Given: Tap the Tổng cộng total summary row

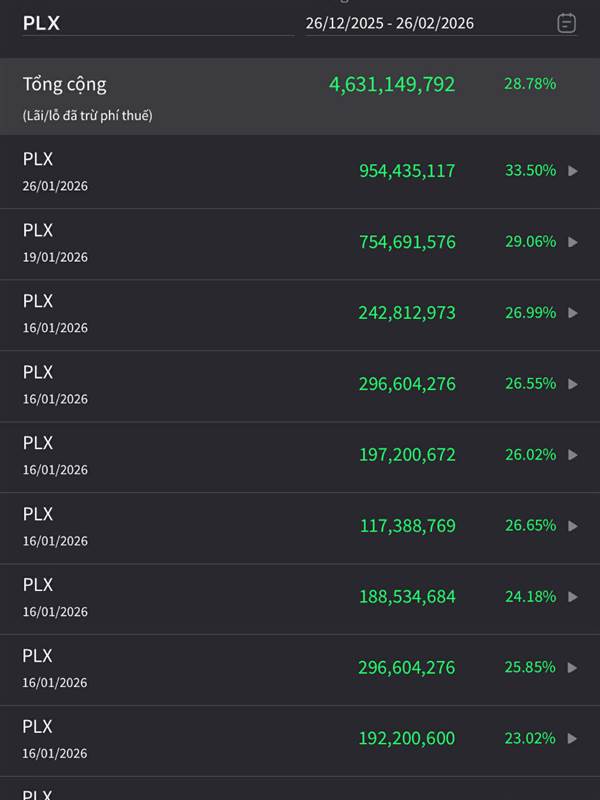Looking at the screenshot, I should pos(300,97).
